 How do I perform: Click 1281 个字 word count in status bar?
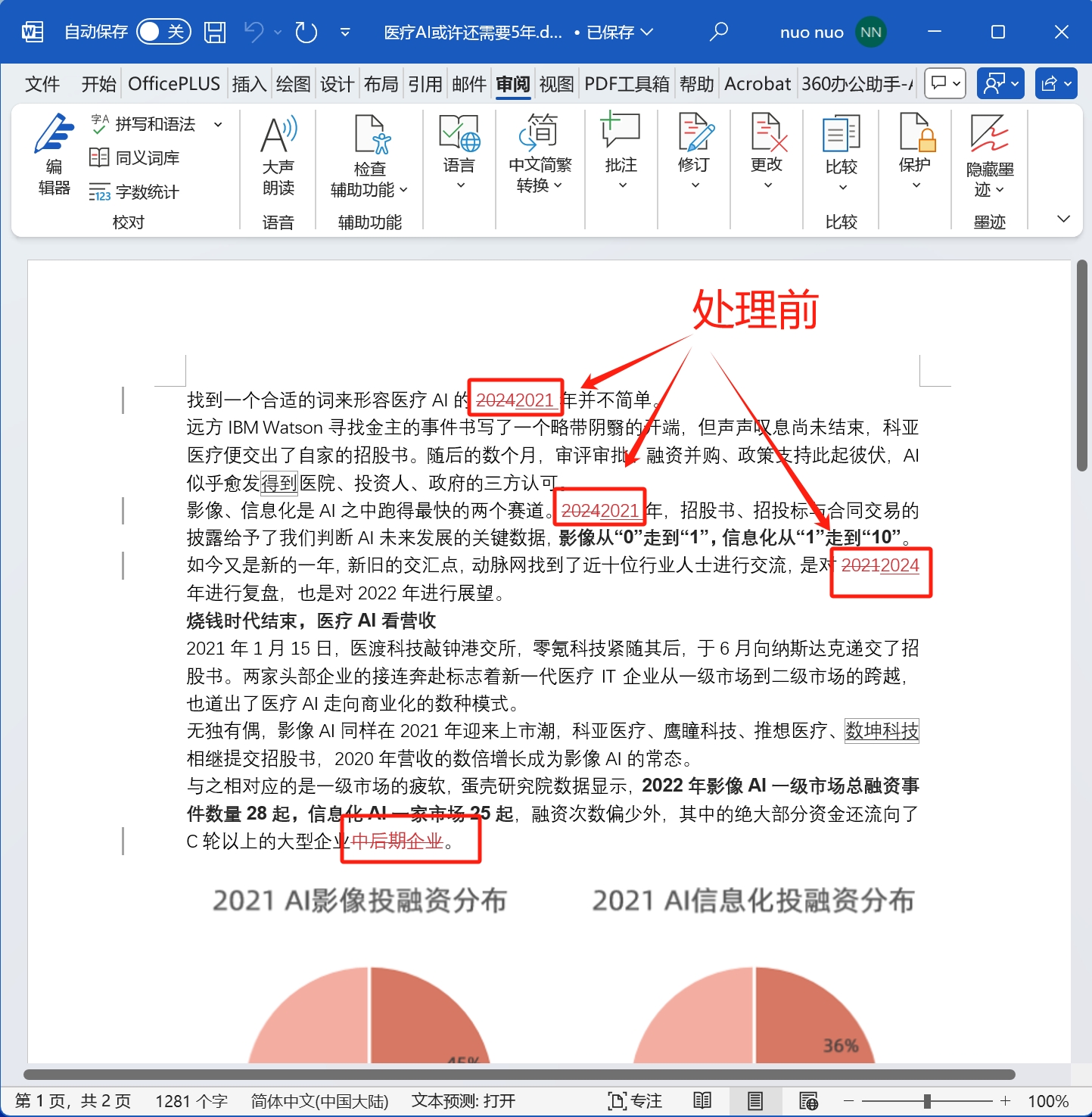pos(191,1101)
